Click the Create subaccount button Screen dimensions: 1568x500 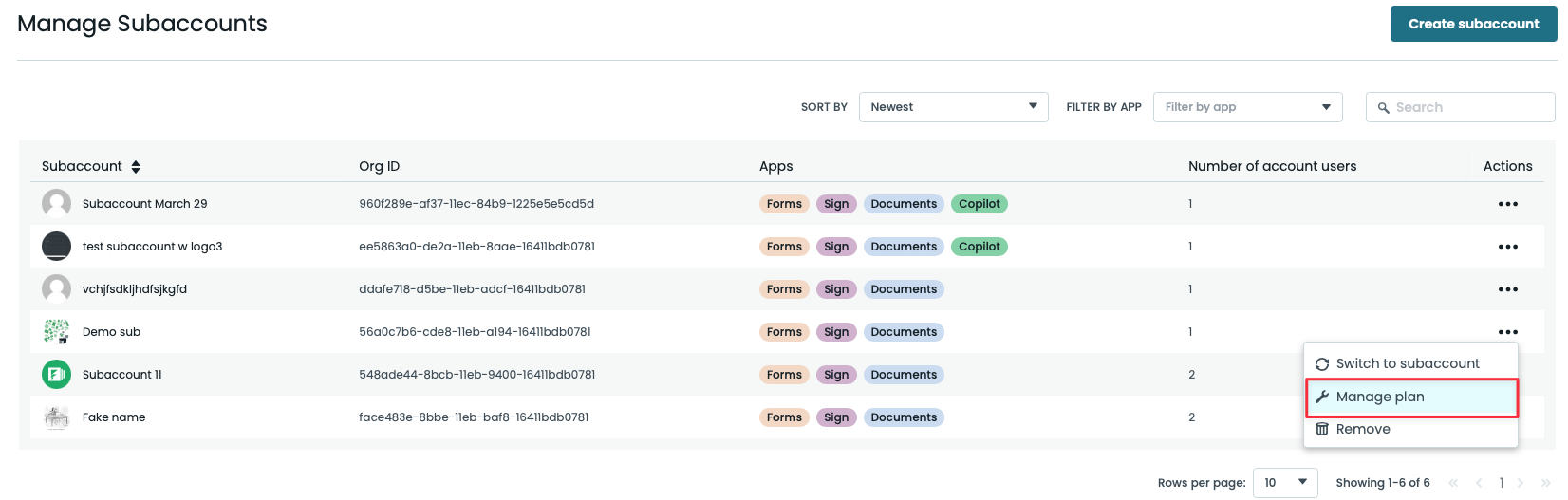[x=1473, y=24]
